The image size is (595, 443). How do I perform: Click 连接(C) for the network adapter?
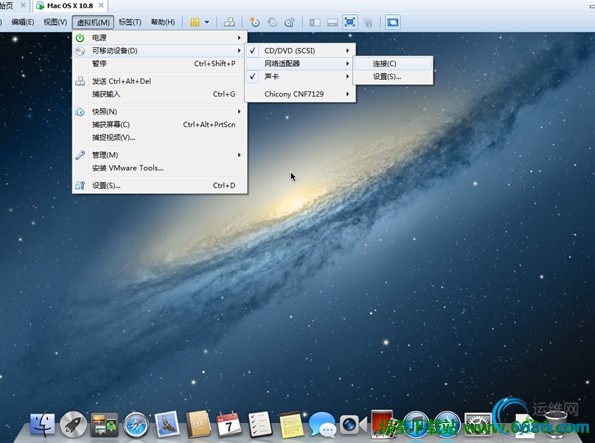tap(393, 63)
